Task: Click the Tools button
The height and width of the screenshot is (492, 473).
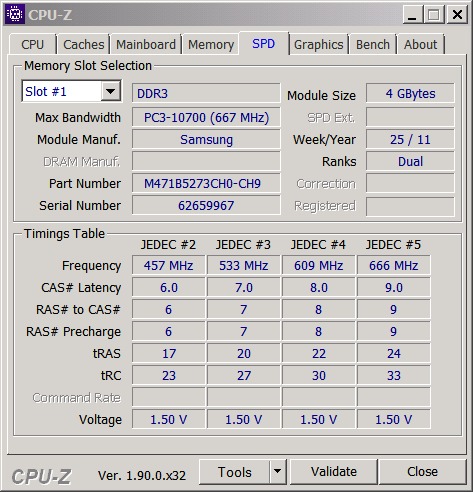Action: click(234, 471)
